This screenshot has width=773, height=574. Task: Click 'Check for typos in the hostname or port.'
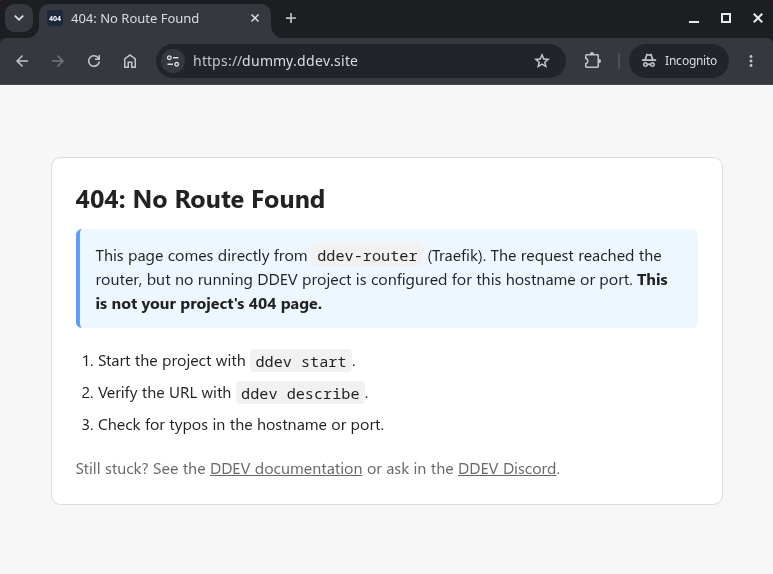(x=241, y=425)
